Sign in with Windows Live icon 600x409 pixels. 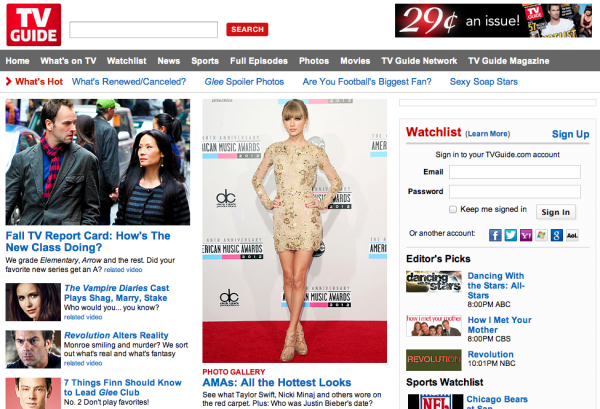coord(541,235)
